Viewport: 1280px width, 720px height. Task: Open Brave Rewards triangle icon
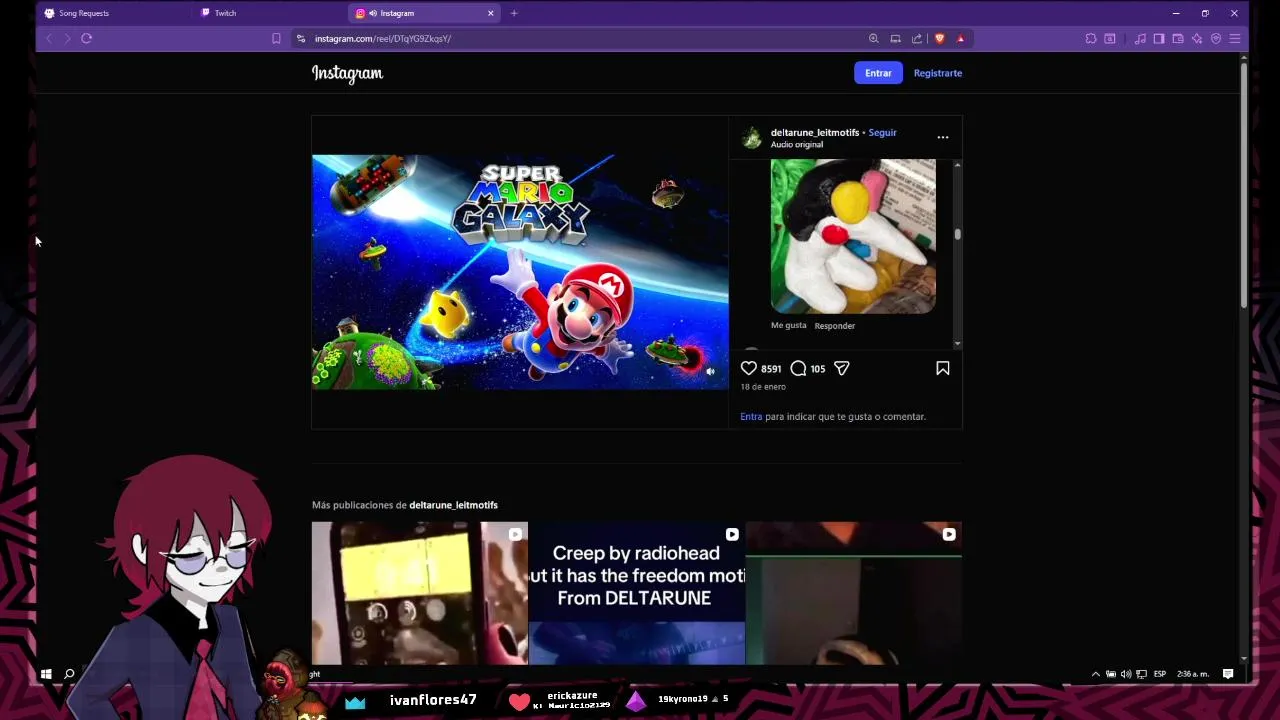[x=960, y=38]
